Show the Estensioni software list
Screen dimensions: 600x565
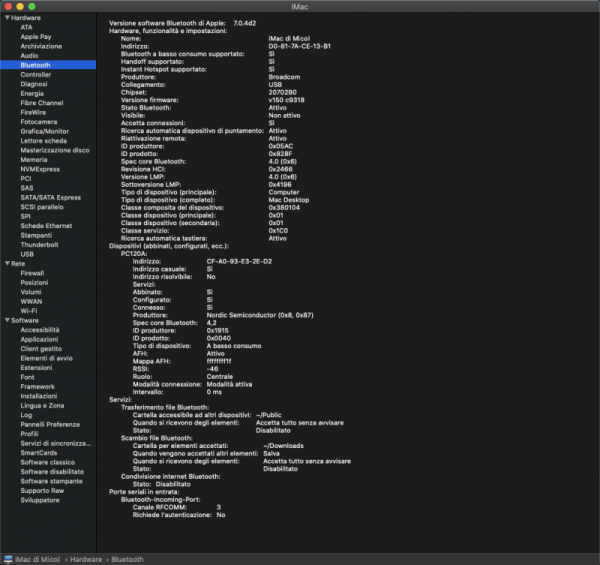click(36, 367)
